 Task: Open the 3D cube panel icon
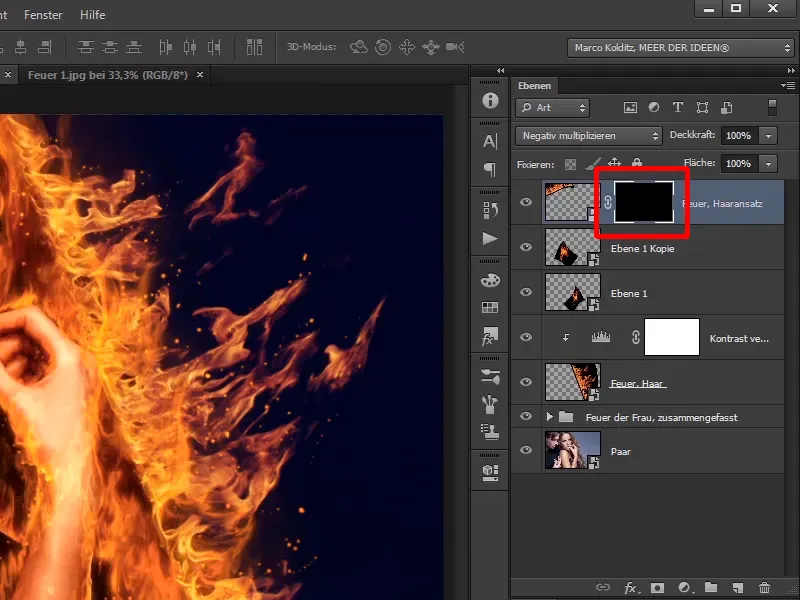[x=490, y=472]
